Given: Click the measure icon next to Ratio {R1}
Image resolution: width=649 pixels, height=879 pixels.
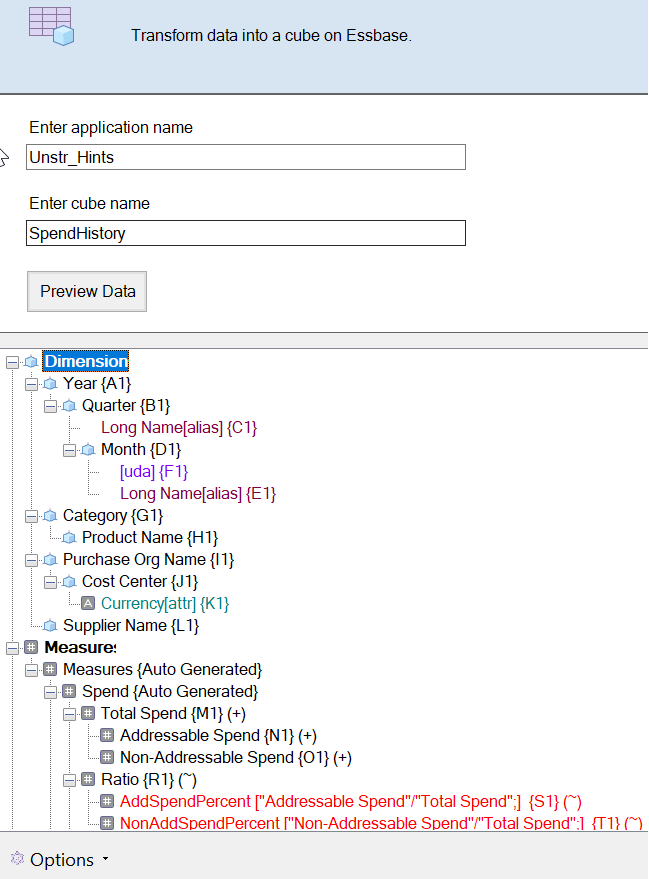Looking at the screenshot, I should click(x=87, y=778).
